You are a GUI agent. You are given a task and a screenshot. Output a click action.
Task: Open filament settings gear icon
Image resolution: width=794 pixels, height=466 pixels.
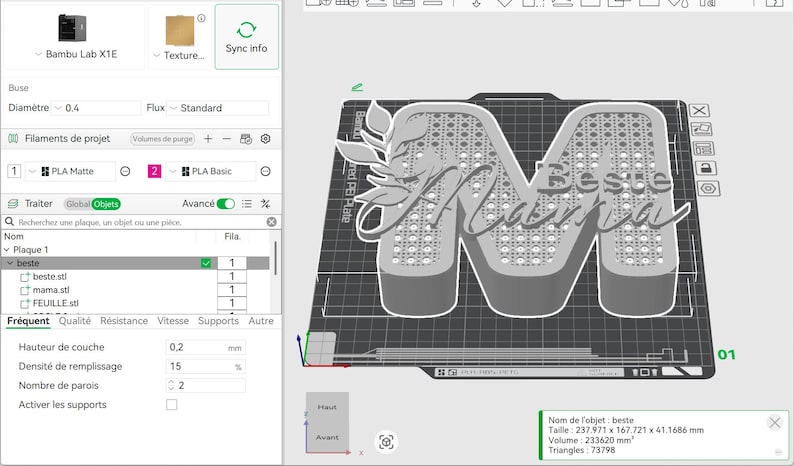(265, 139)
